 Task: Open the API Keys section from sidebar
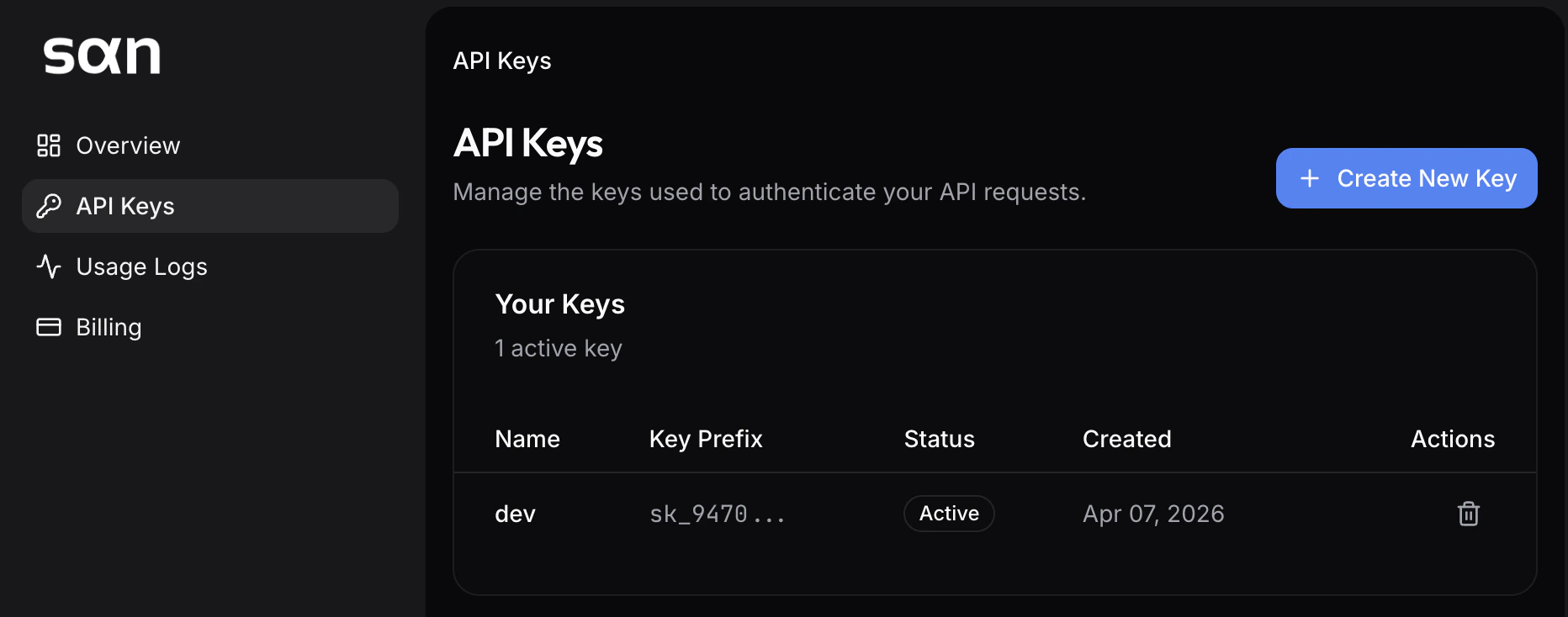pyautogui.click(x=124, y=206)
